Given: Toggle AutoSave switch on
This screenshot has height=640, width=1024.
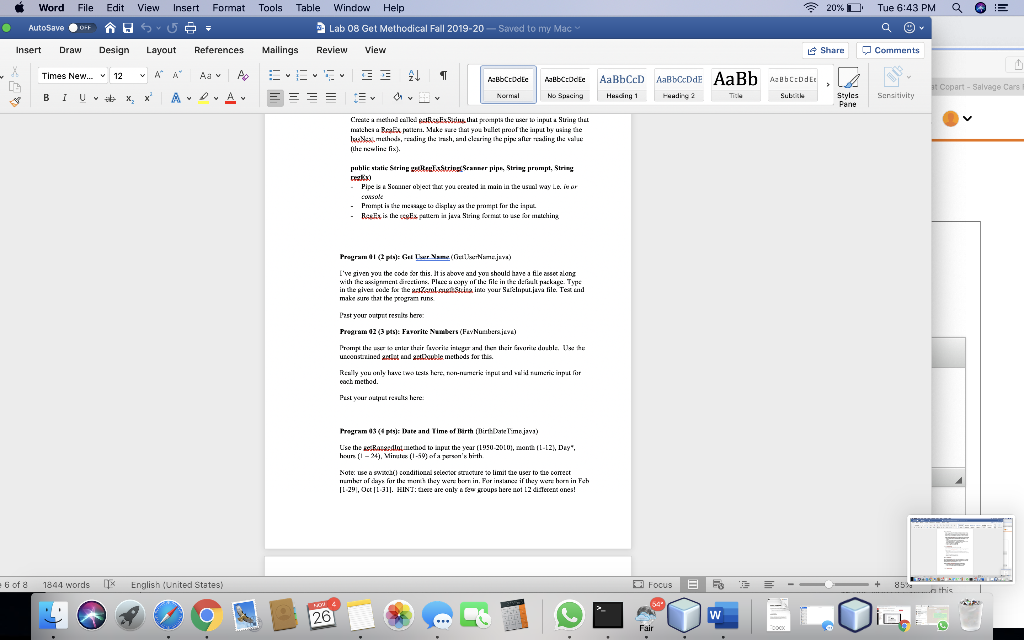Looking at the screenshot, I should (82, 28).
